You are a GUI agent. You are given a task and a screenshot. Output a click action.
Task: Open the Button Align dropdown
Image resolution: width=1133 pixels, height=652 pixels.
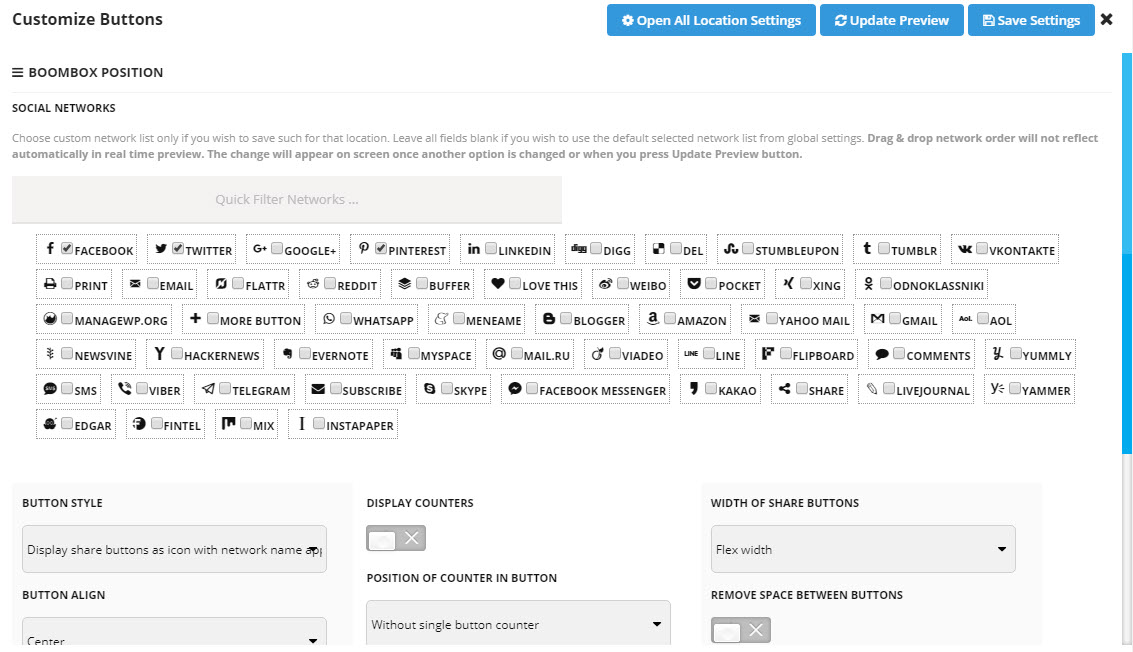174,632
